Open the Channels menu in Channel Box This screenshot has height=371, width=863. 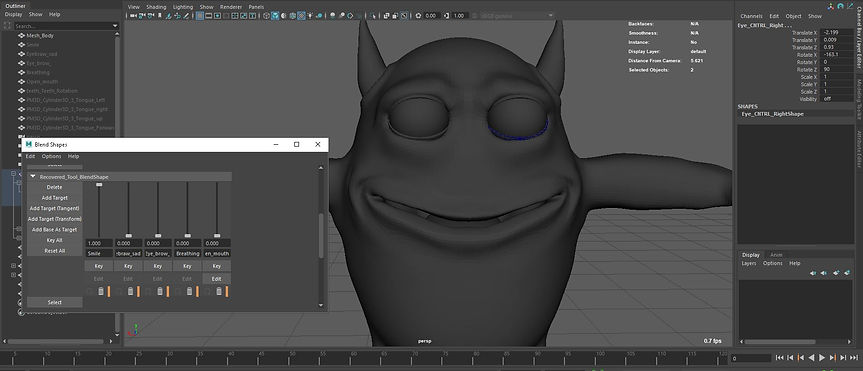[x=751, y=16]
